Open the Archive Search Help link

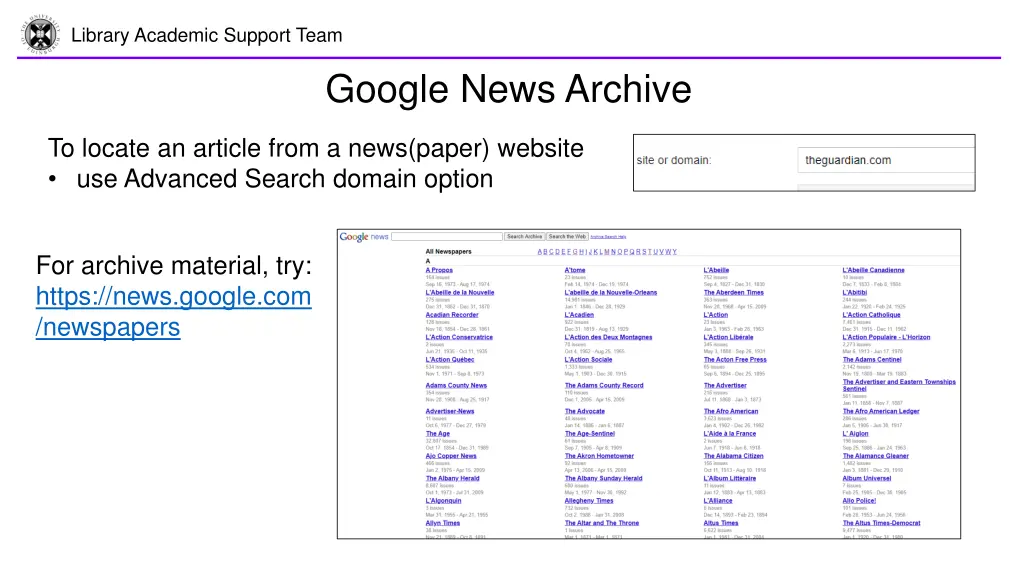click(x=608, y=237)
